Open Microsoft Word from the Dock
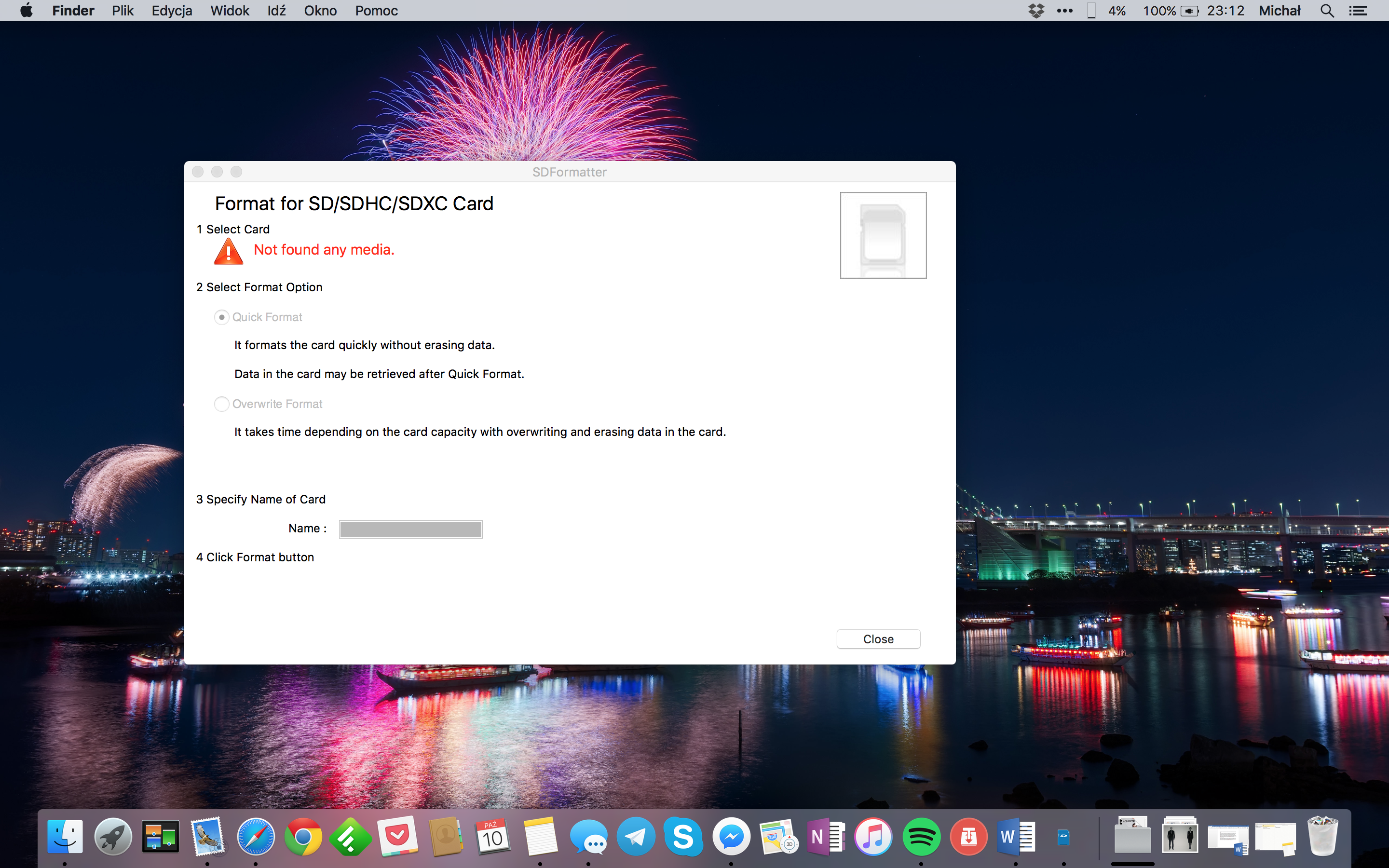Image resolution: width=1389 pixels, height=868 pixels. [1015, 837]
